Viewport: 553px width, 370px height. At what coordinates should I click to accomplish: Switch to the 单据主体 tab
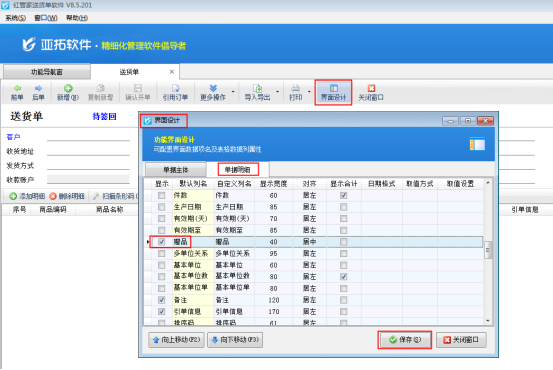(x=176, y=170)
